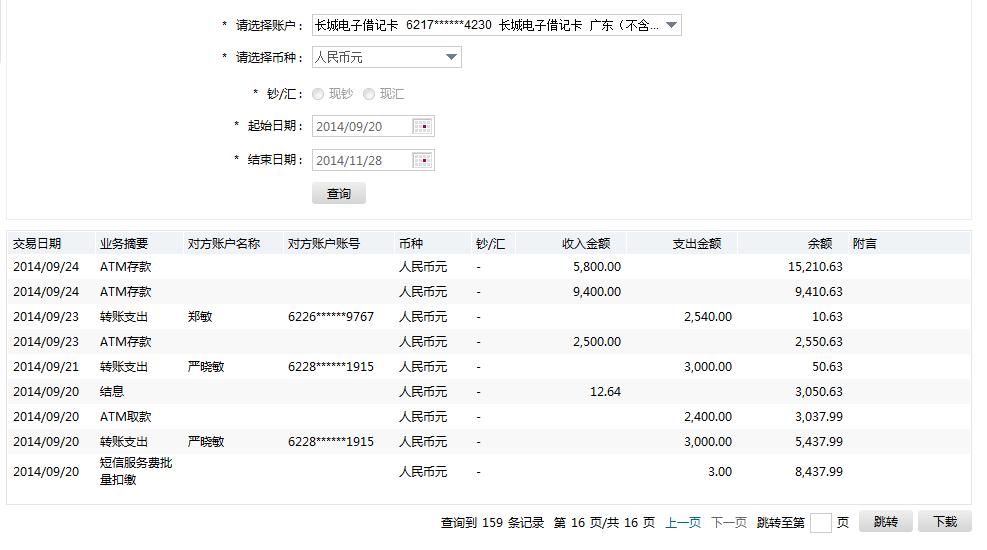The height and width of the screenshot is (550, 987).
Task: Select the balance 50.63
Action: [x=827, y=367]
